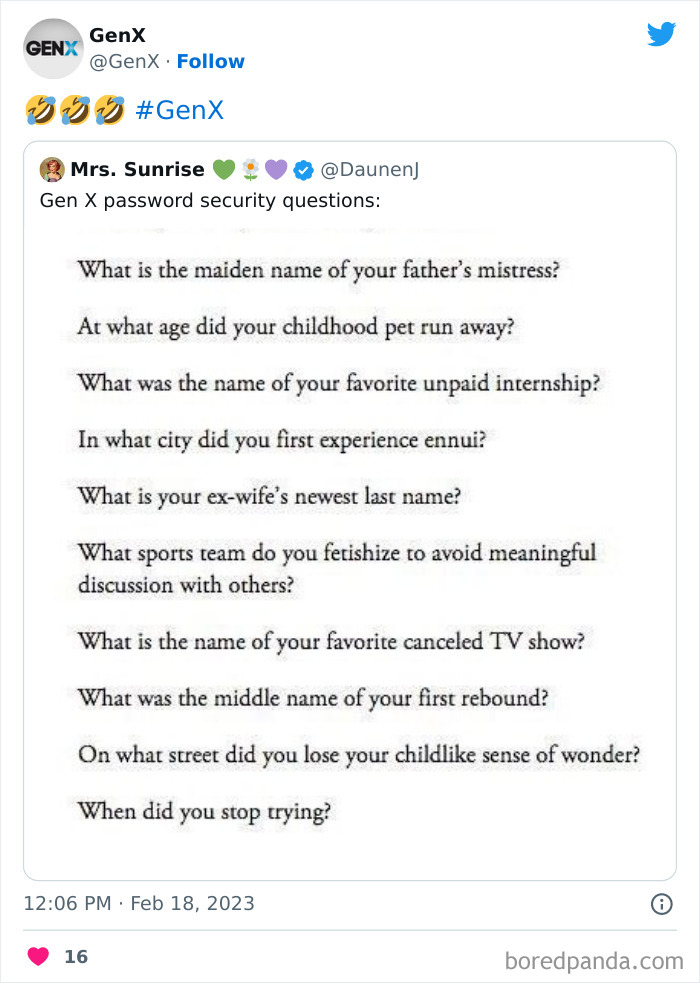Click the red heart like icon
The height and width of the screenshot is (983, 700).
point(37,956)
